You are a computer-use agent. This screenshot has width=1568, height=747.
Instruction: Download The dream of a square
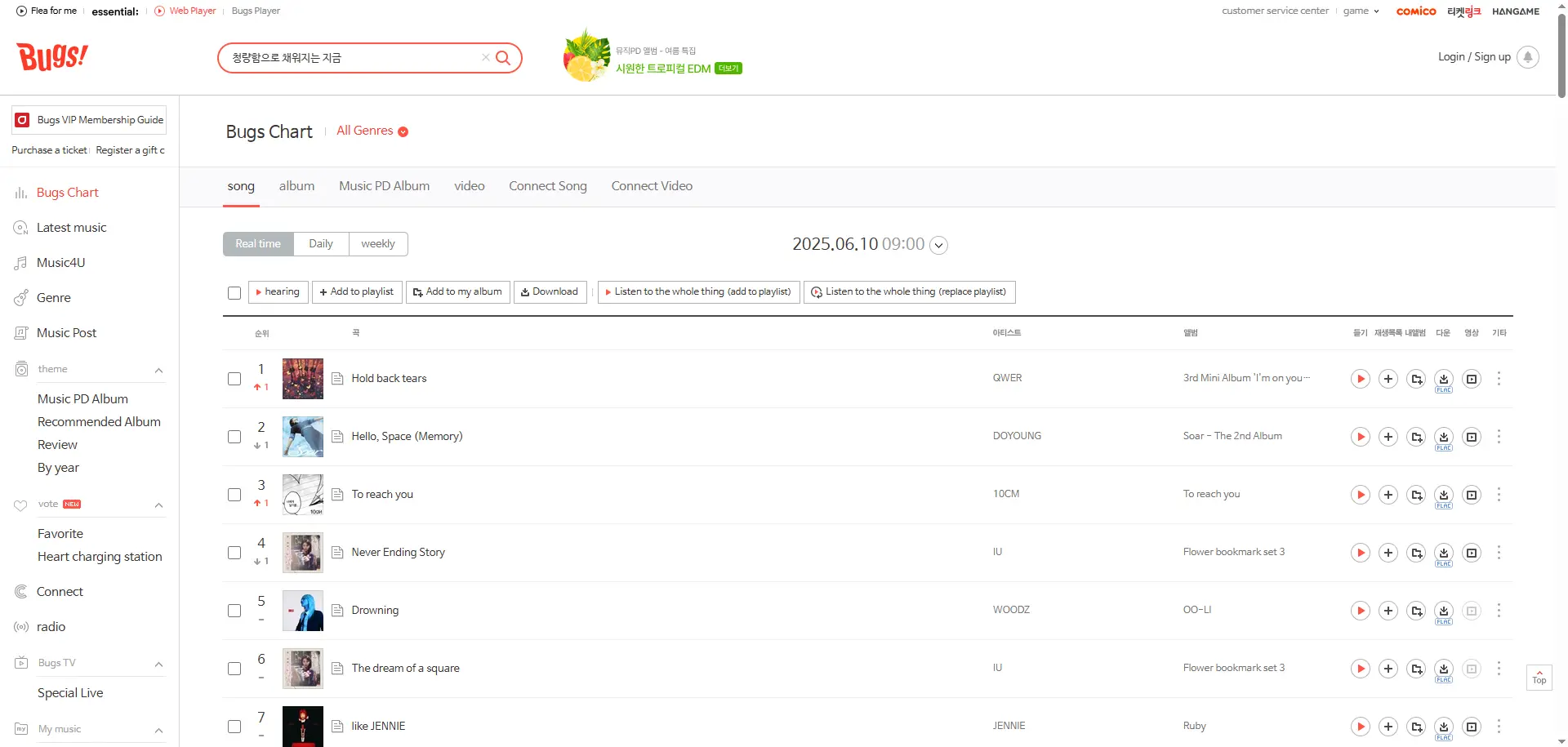(1444, 669)
